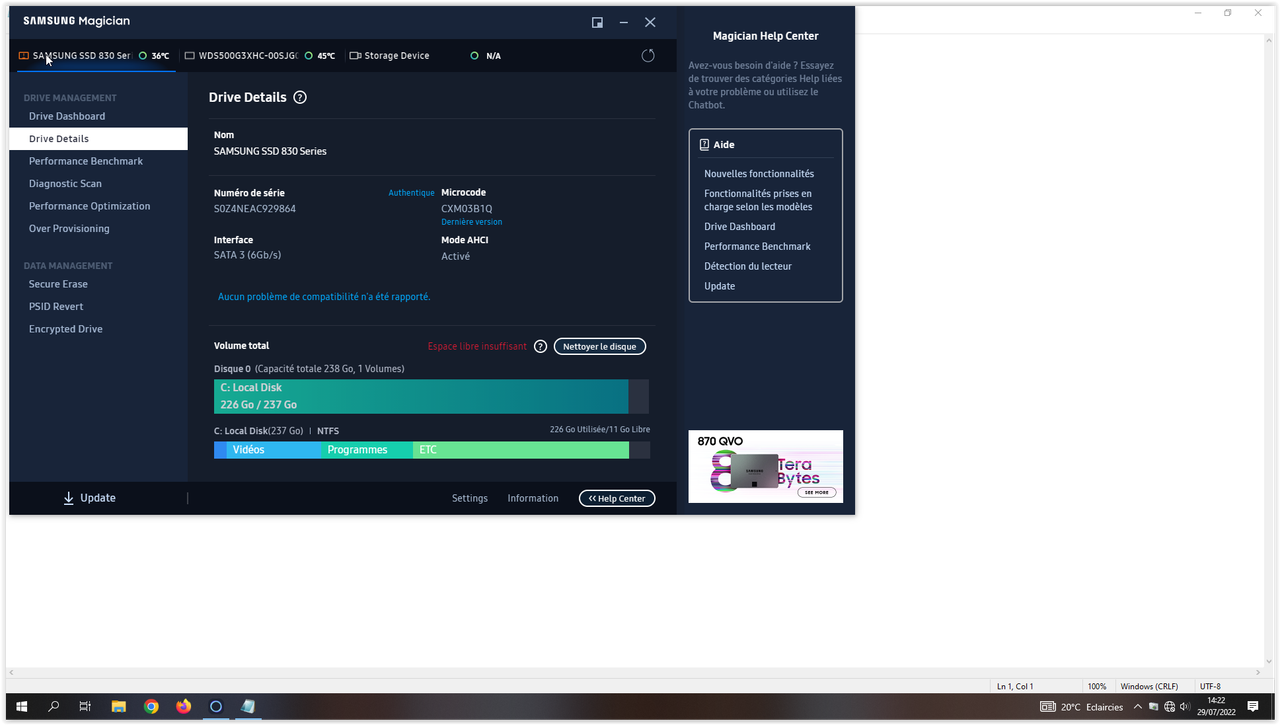Viewport: 1280px width, 725px height.
Task: Click the Ln 1, Col 1 indicator in Notepad
Action: pyautogui.click(x=1015, y=687)
